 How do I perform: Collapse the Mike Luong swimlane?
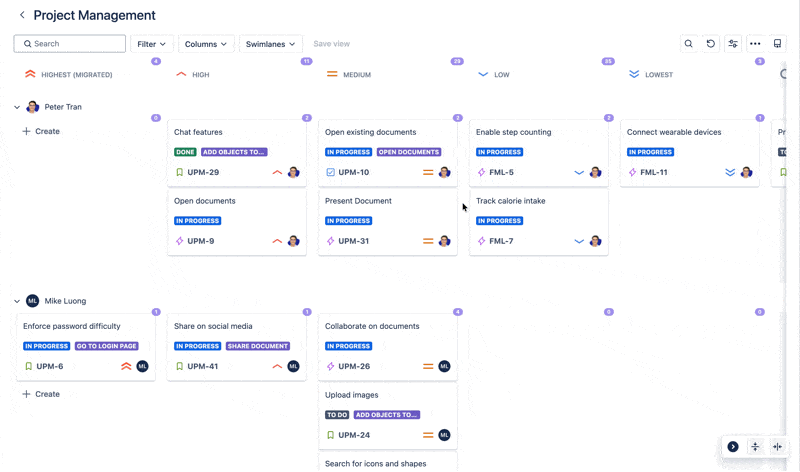pos(17,301)
